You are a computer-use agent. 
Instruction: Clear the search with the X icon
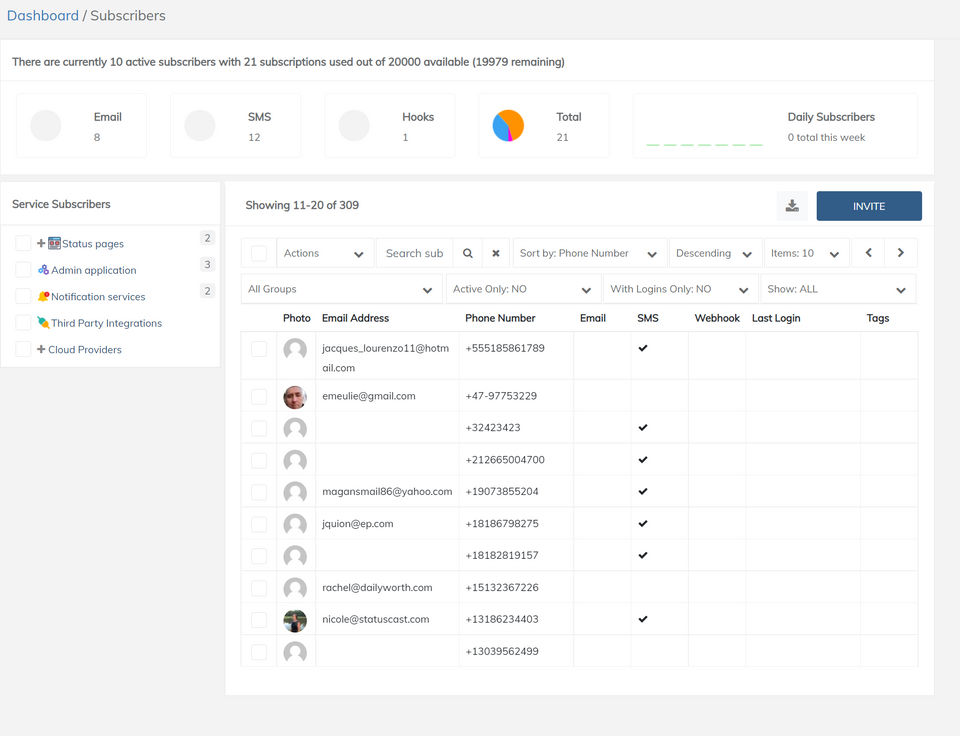point(496,253)
